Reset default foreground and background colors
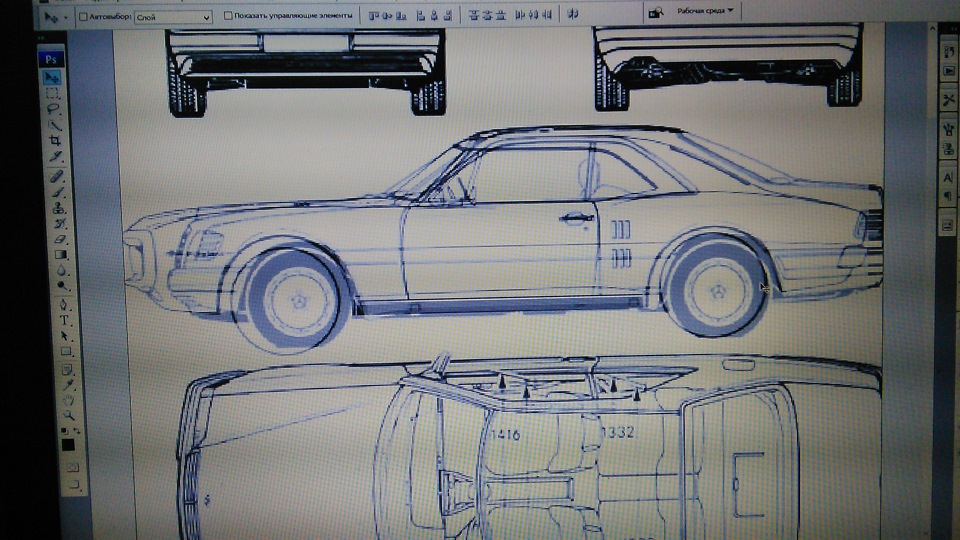The height and width of the screenshot is (540, 960). click(64, 431)
